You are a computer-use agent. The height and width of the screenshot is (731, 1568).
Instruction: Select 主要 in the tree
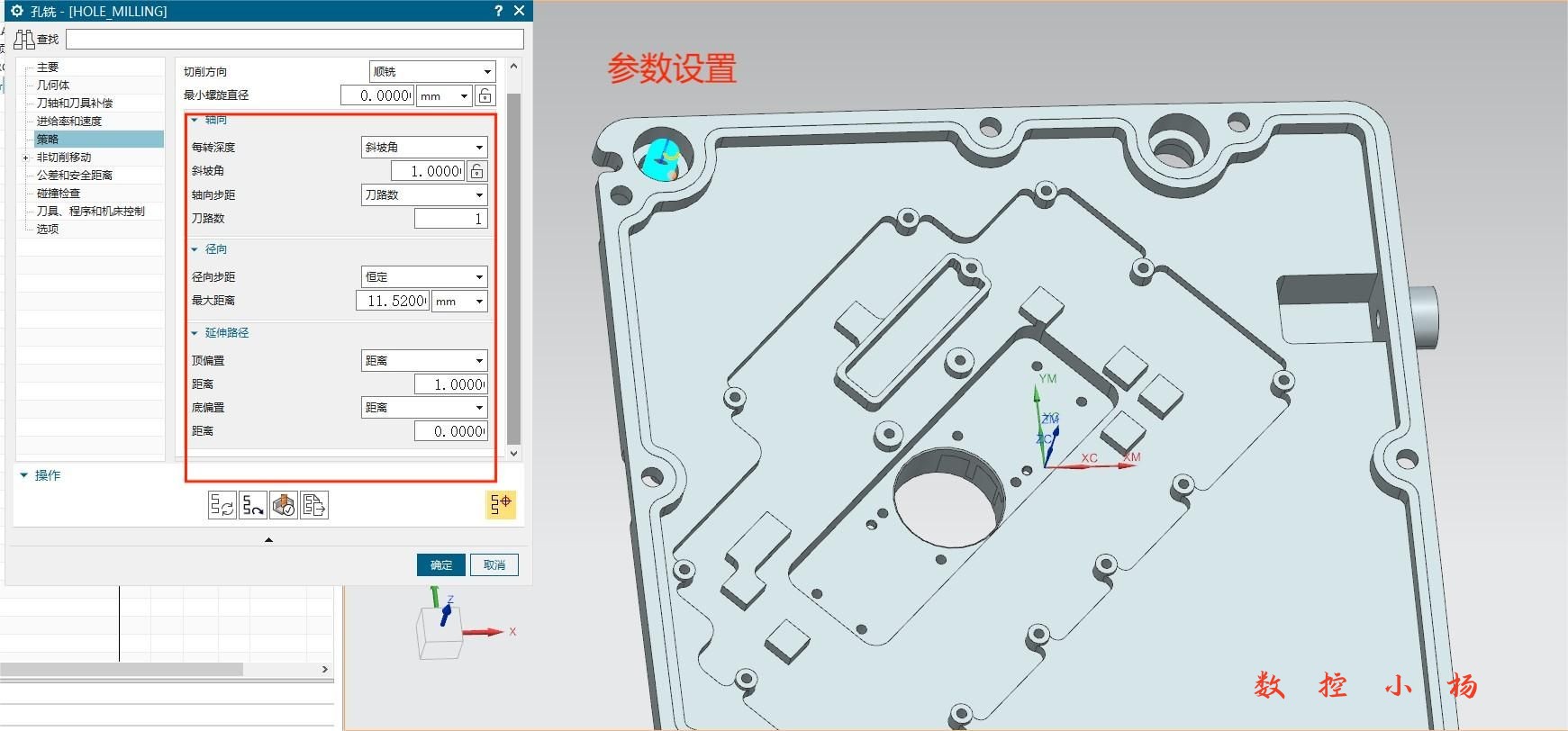[x=48, y=68]
